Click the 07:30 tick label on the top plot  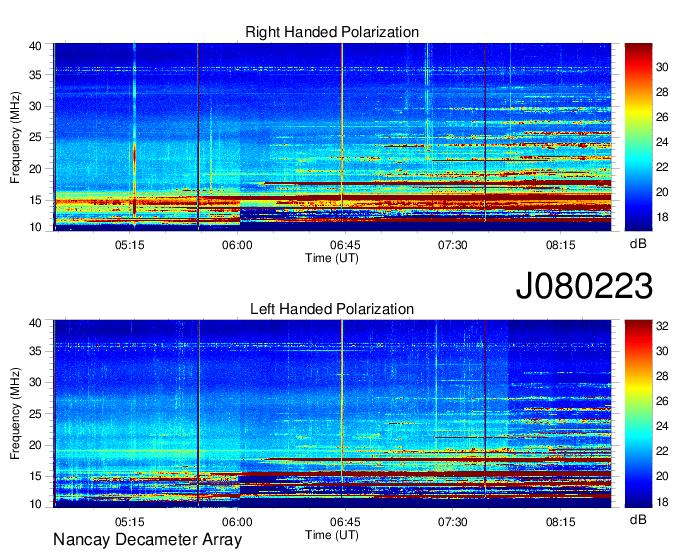pos(452,245)
